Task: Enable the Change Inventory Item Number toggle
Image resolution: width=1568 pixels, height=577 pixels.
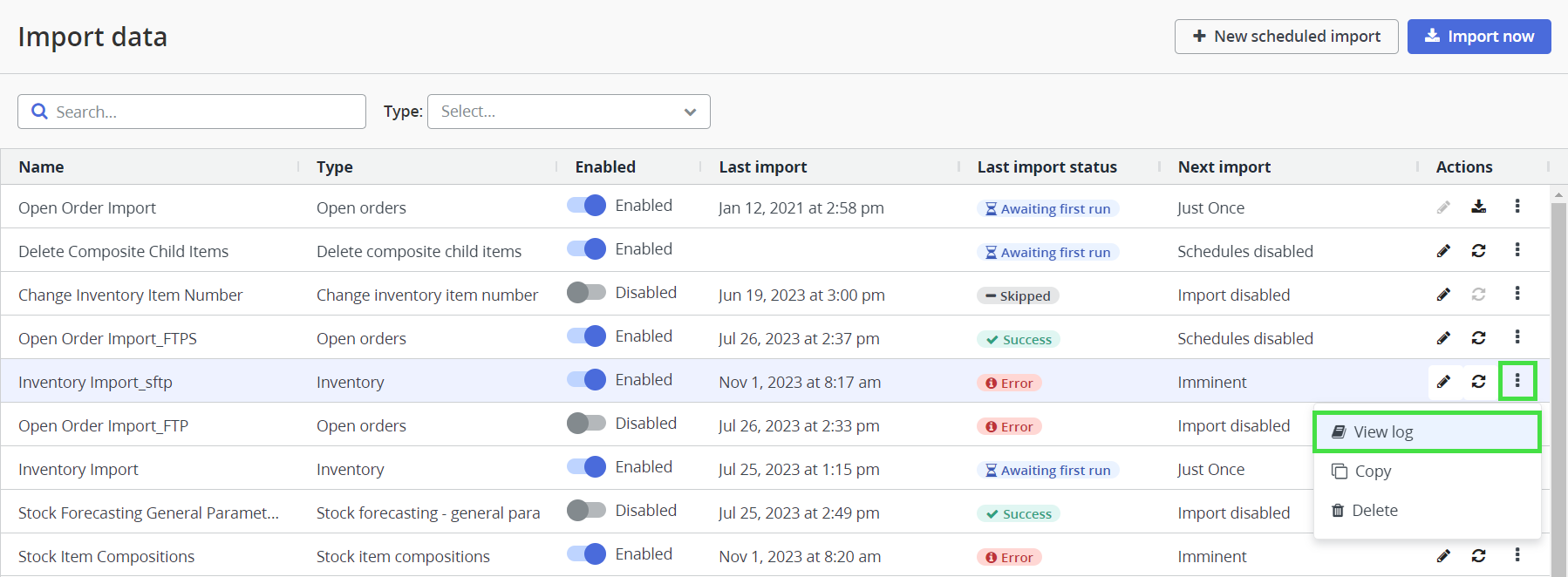Action: point(586,293)
